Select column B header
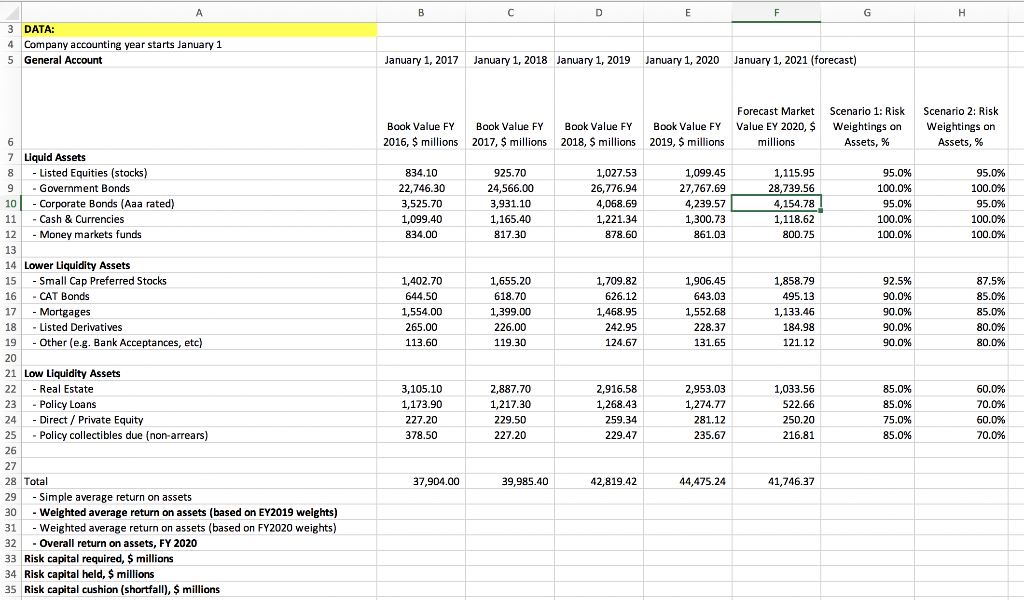The image size is (1024, 600). (x=421, y=12)
